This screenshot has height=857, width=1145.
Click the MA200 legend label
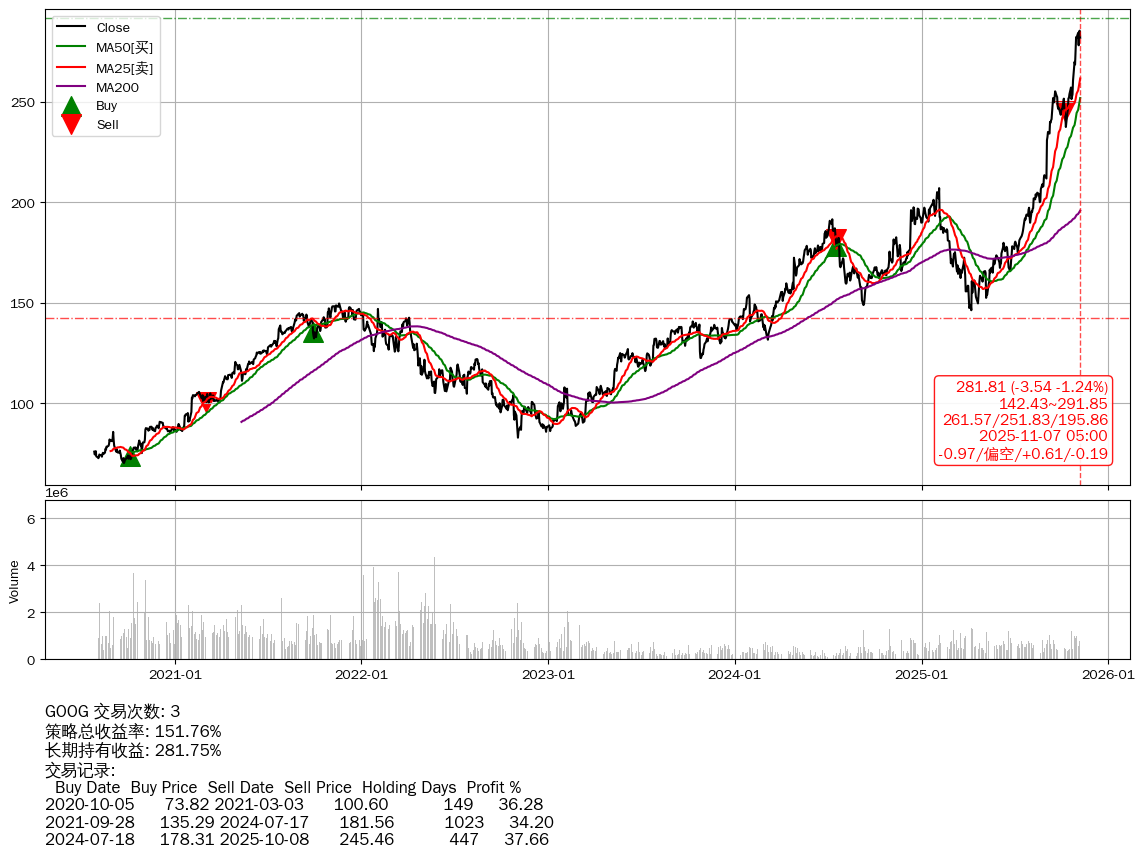(117, 87)
